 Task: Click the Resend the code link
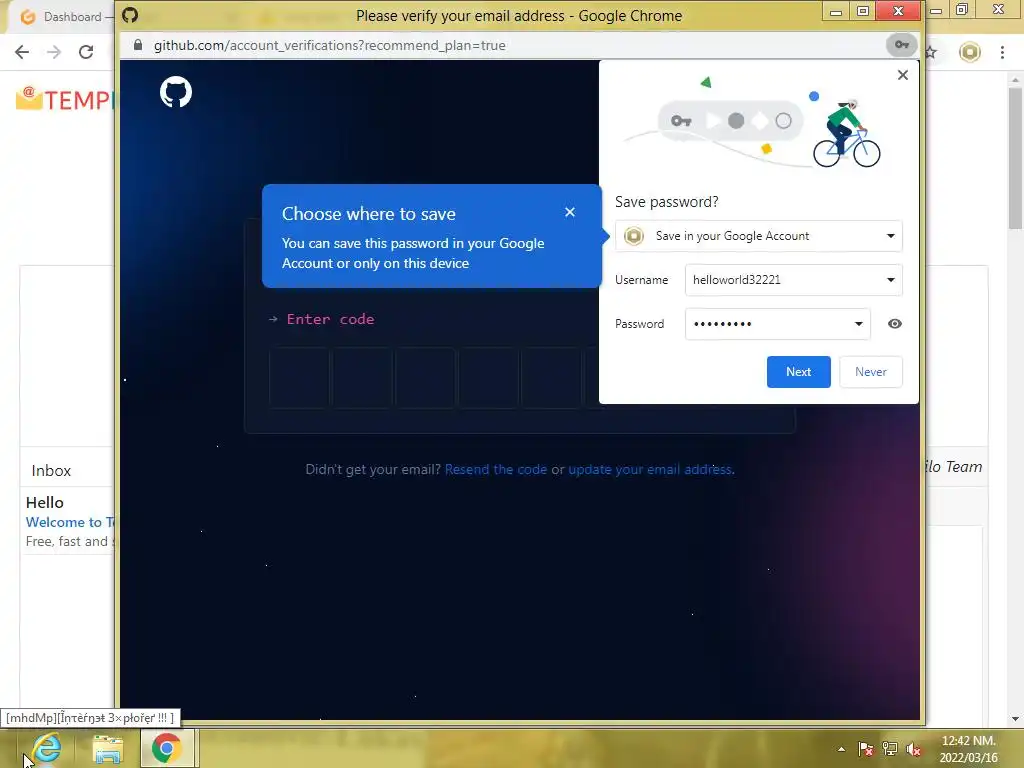496,470
